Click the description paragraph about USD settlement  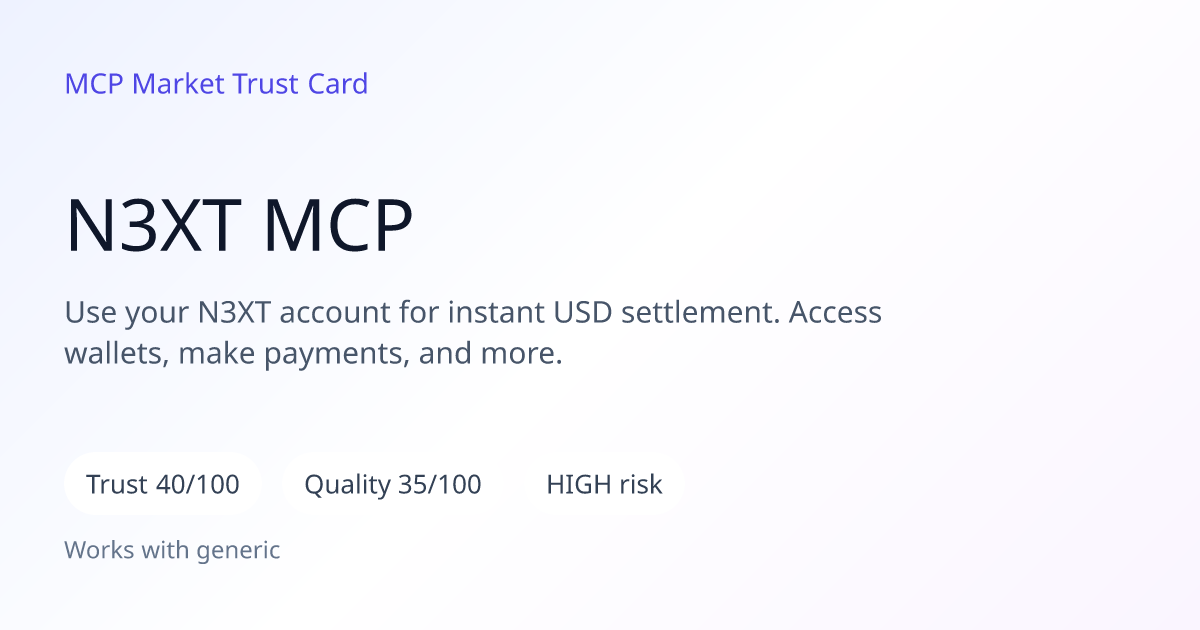pos(473,333)
